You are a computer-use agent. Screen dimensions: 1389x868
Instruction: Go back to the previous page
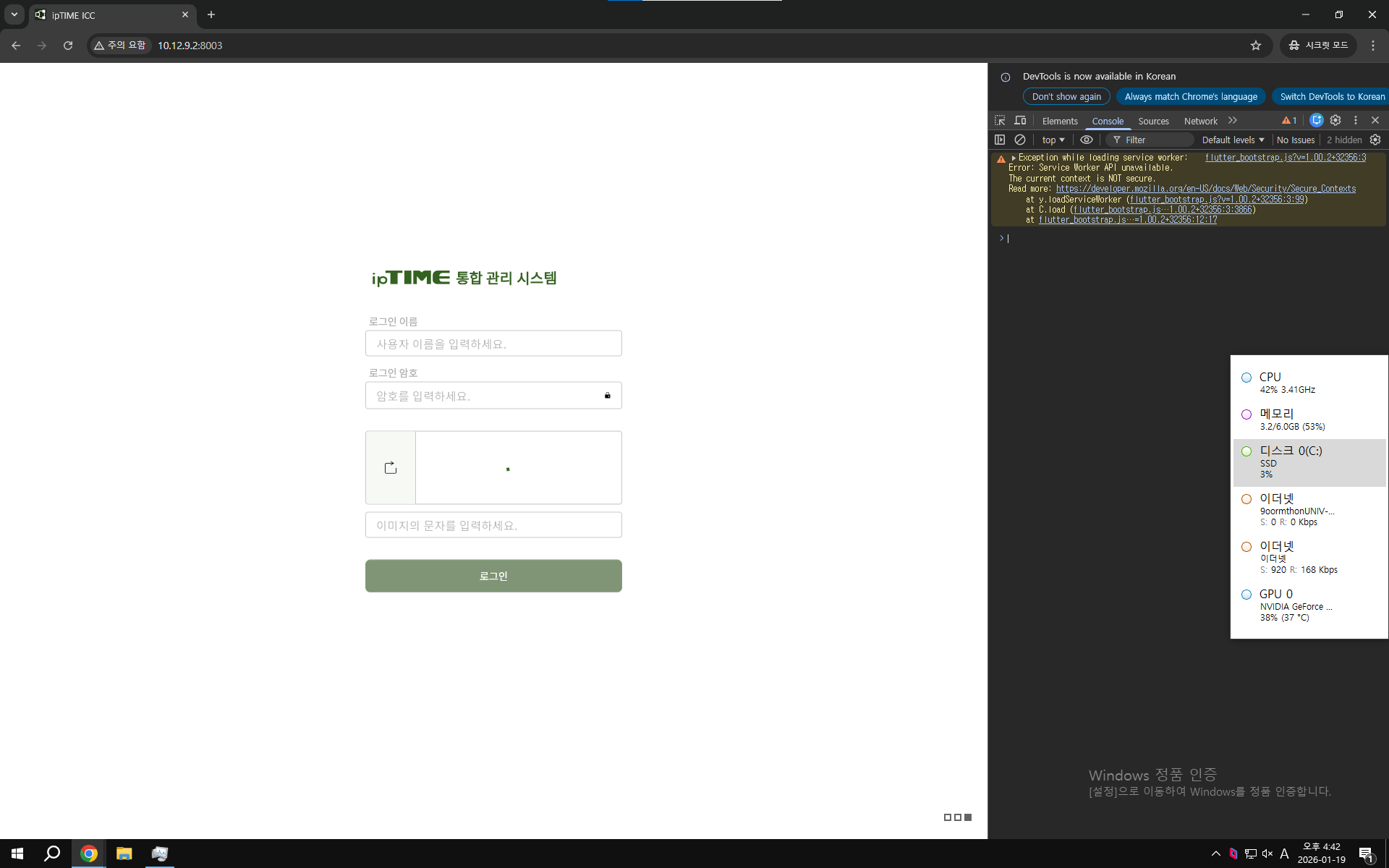[x=16, y=46]
